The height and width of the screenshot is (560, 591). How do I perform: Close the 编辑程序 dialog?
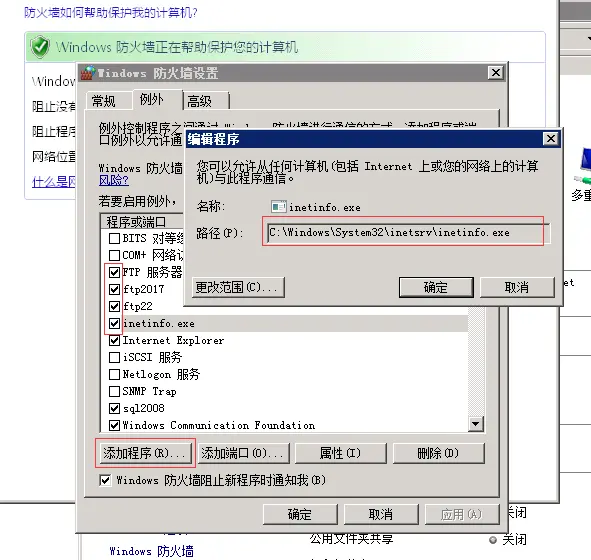pyautogui.click(x=551, y=139)
